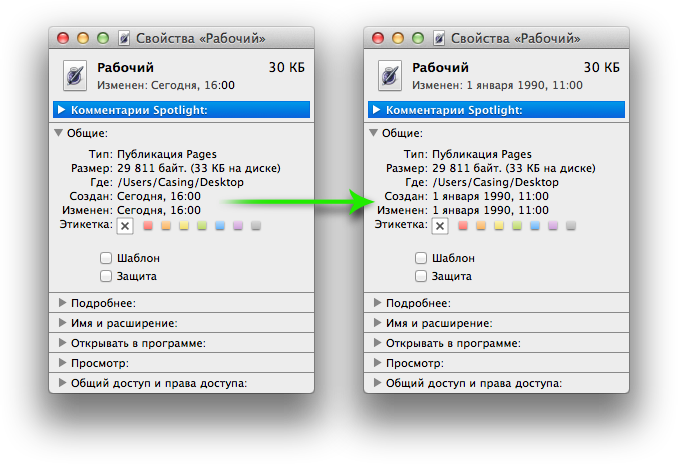Viewport: 678px width, 464px height.
Task: Click 'Публикация Pages' type in left window
Action: (x=167, y=154)
